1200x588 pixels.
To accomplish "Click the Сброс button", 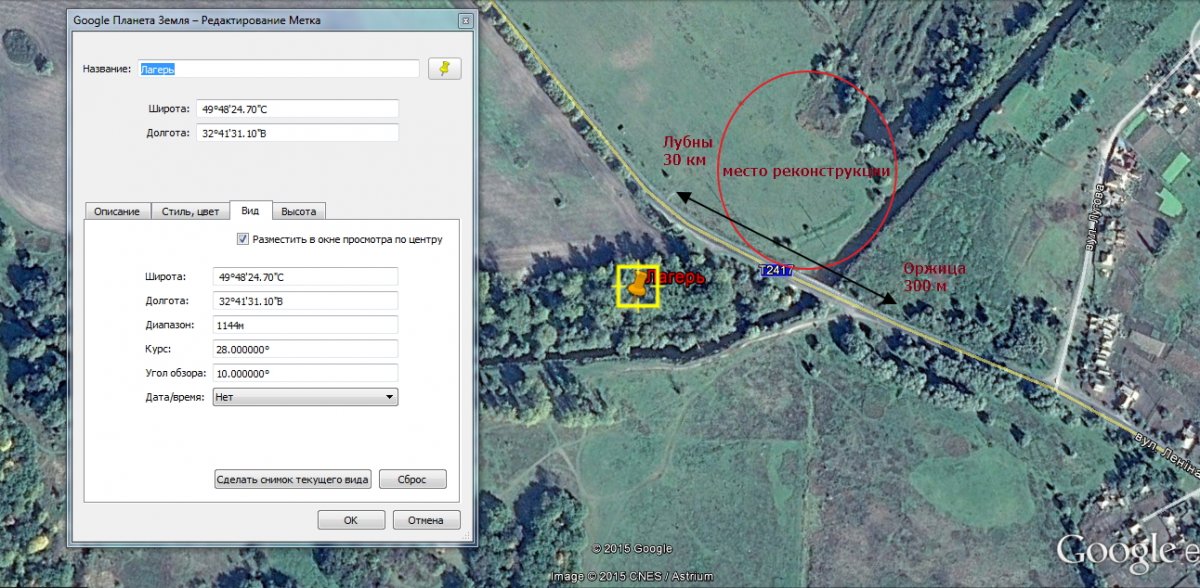I will tap(412, 479).
